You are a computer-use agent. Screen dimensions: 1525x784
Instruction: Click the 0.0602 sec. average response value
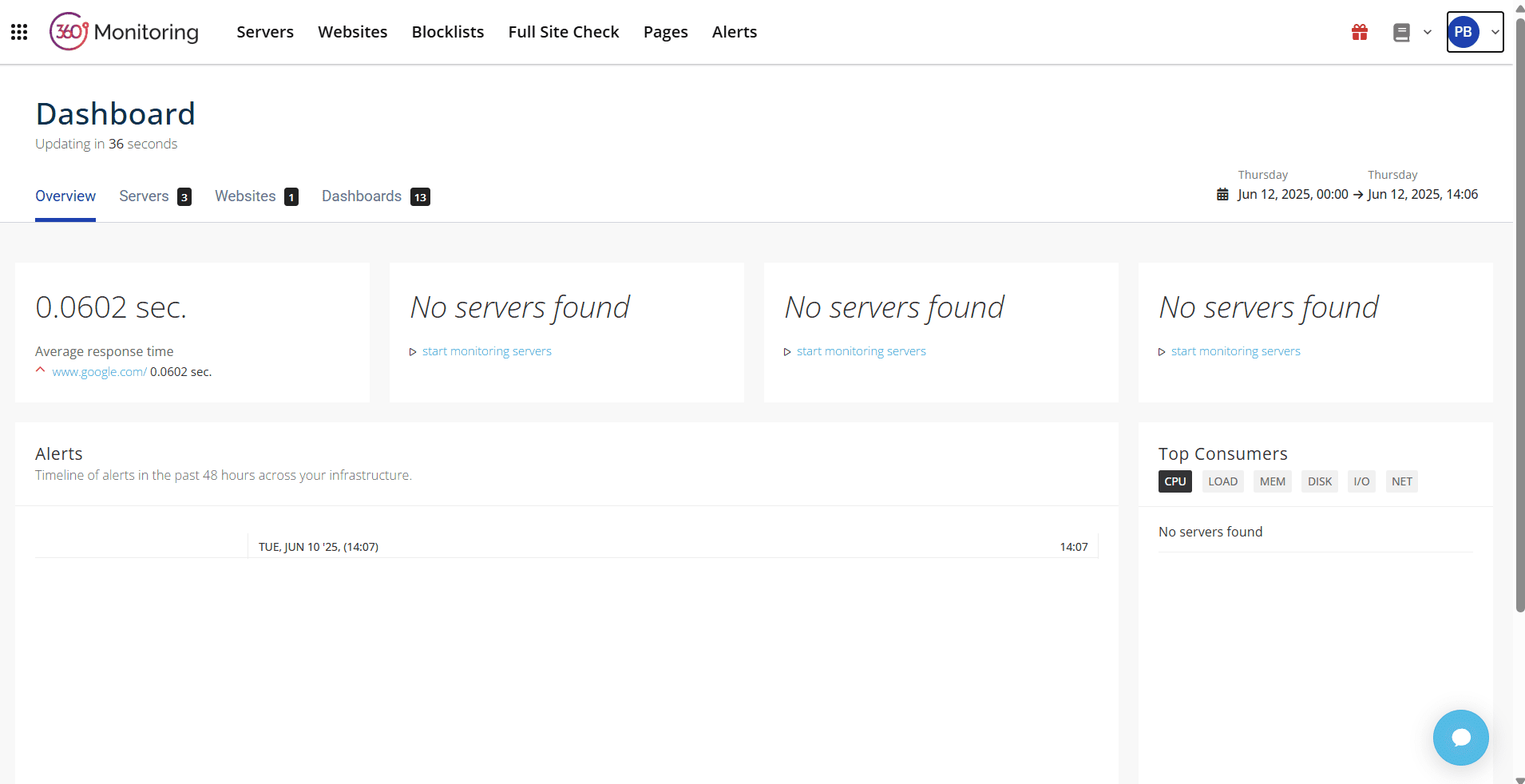(x=111, y=307)
